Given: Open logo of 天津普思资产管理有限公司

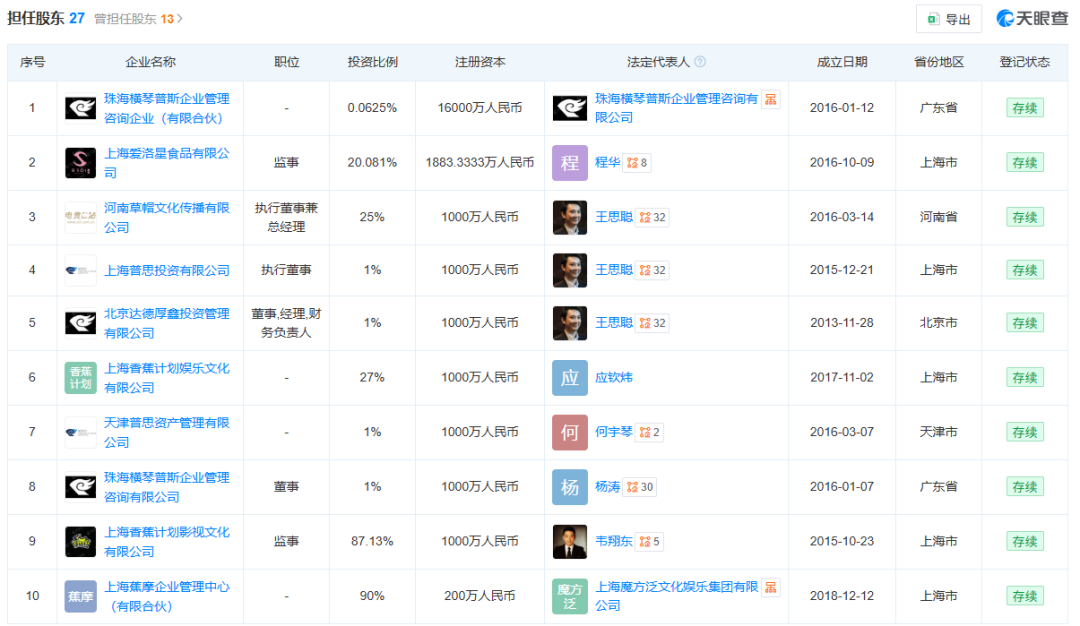Looking at the screenshot, I should pos(81,432).
